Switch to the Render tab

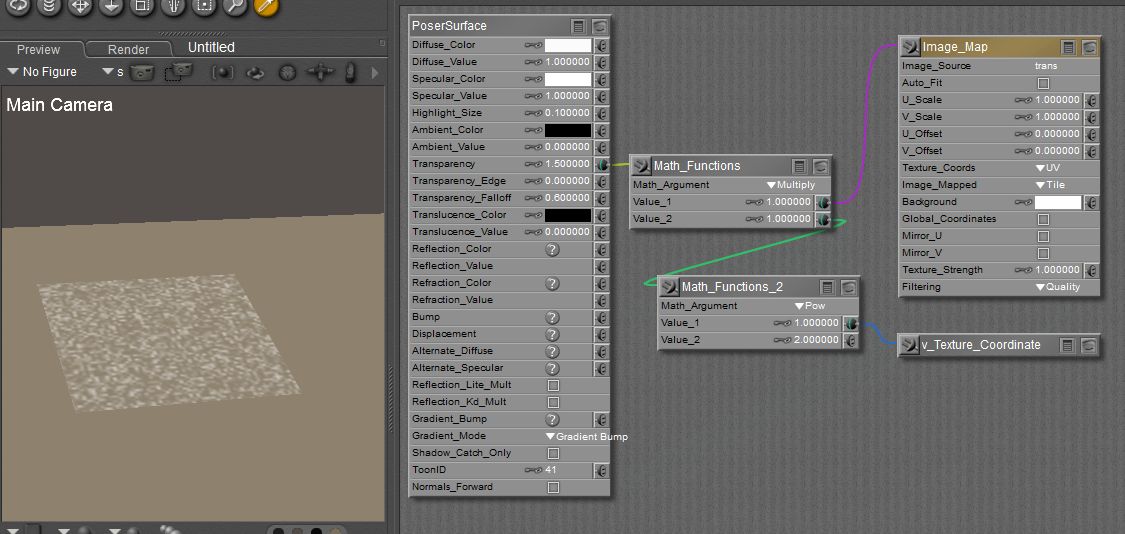tap(128, 50)
